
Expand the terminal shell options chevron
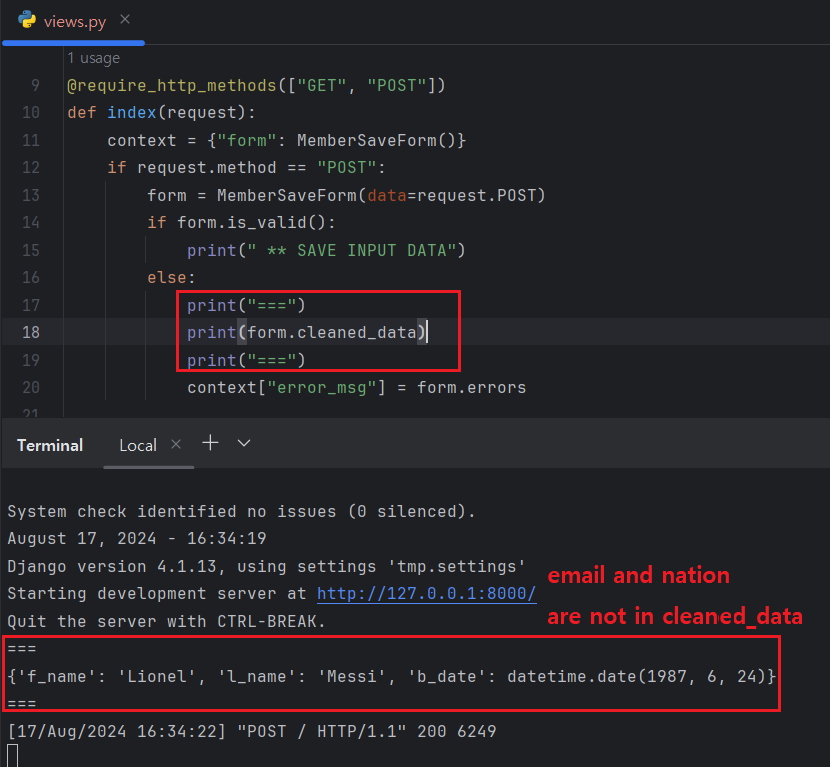coord(243,443)
